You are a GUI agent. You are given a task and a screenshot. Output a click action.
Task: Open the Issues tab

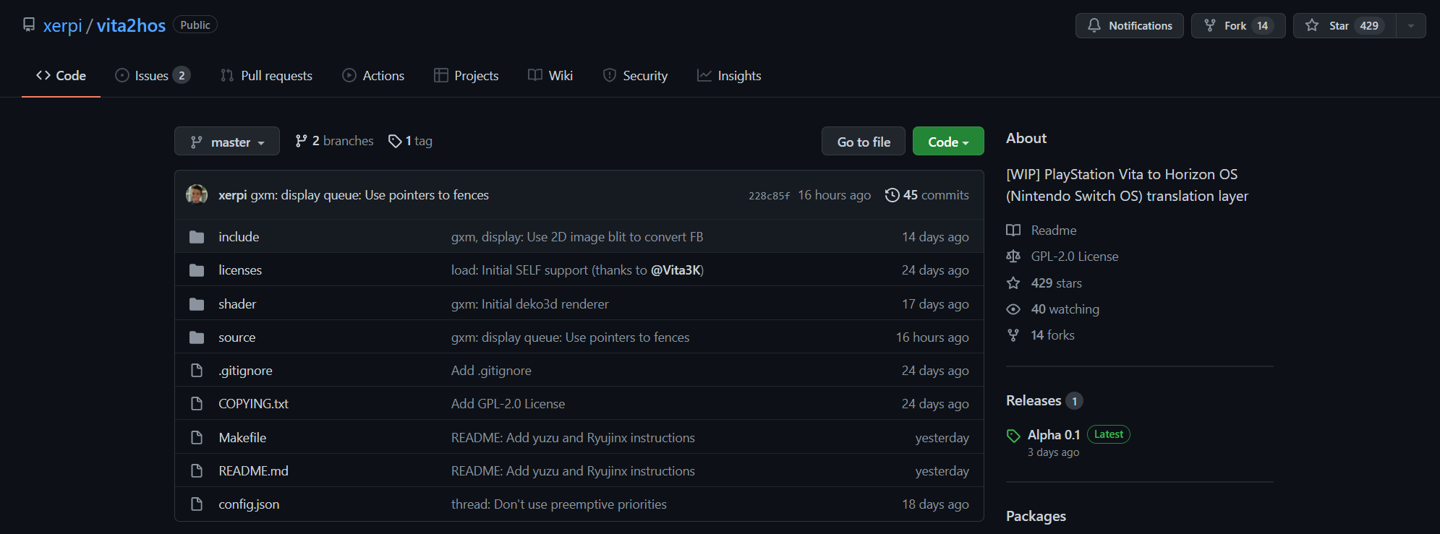(152, 75)
